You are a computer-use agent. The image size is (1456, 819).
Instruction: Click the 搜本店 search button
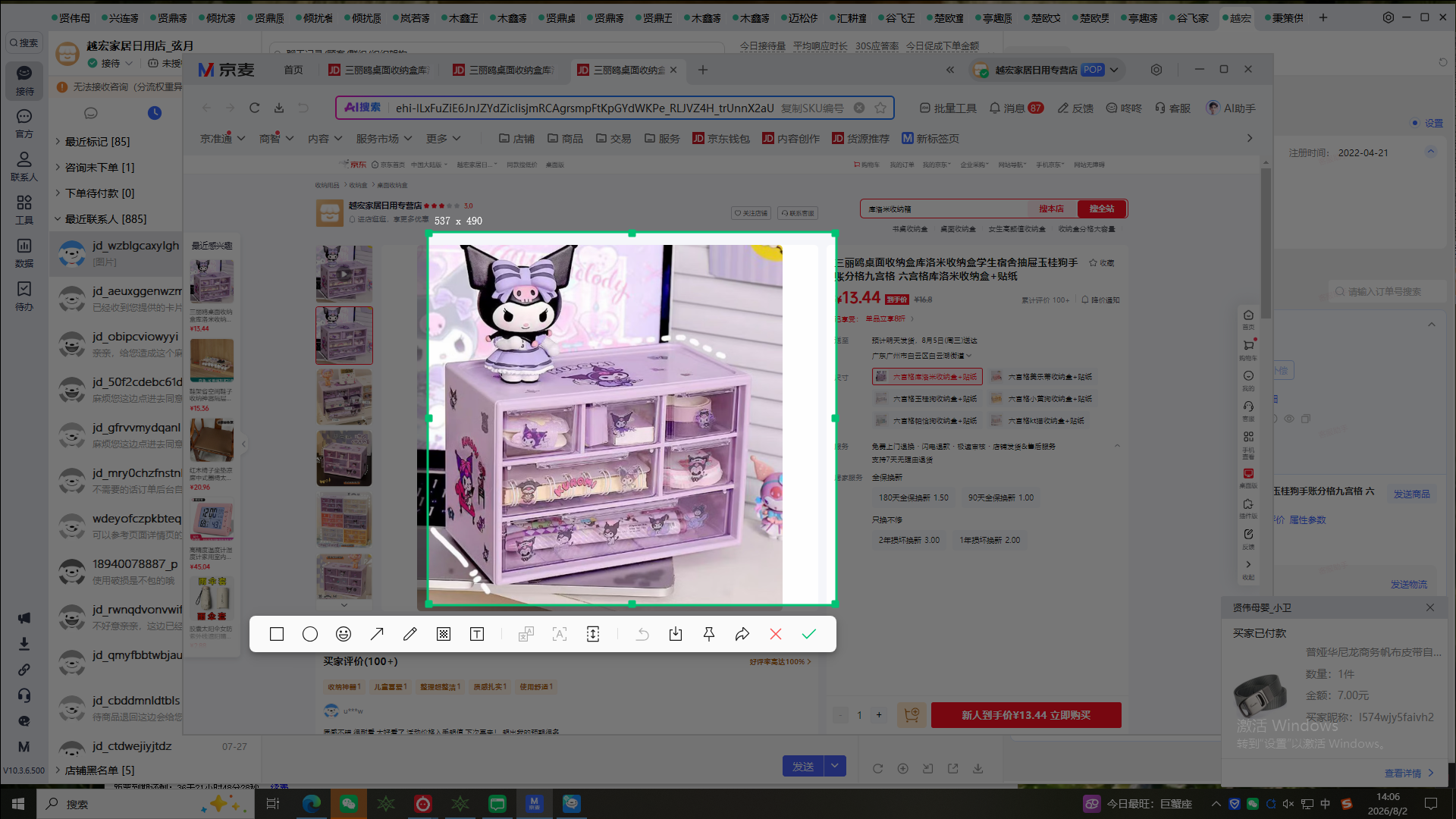pos(1051,209)
